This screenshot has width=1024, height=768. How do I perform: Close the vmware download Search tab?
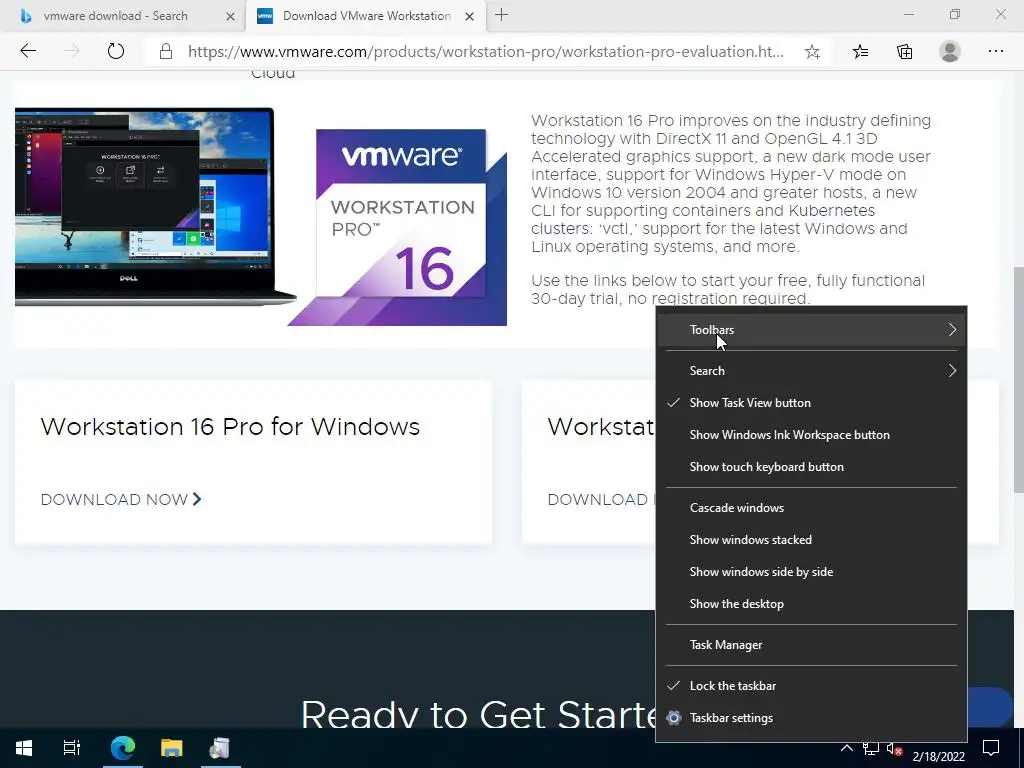(230, 16)
